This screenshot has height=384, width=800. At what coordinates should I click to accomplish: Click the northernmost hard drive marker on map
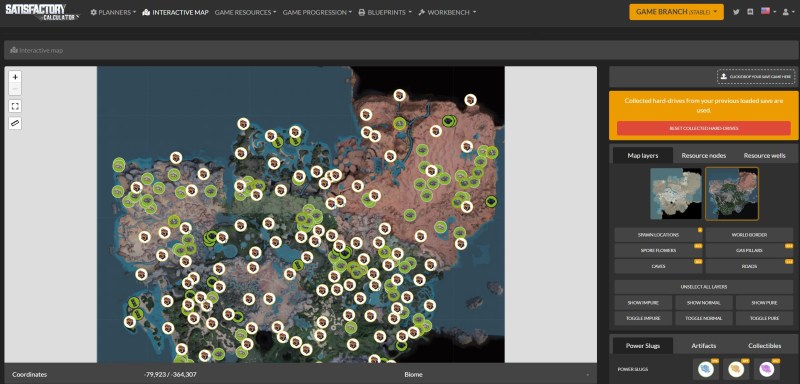click(x=399, y=95)
